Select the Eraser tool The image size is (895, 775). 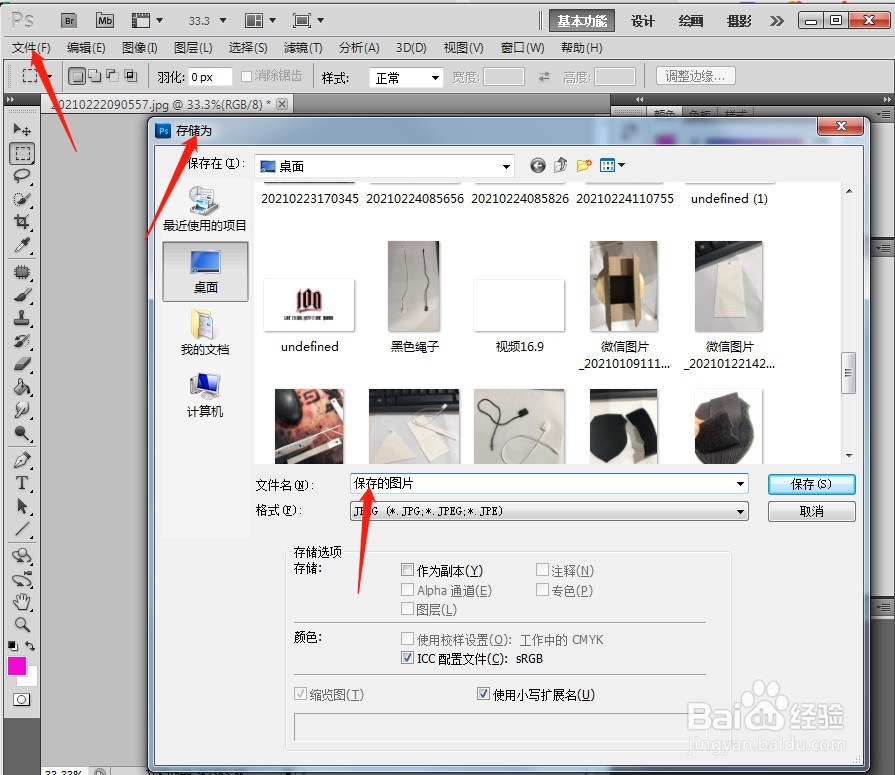pyautogui.click(x=22, y=362)
